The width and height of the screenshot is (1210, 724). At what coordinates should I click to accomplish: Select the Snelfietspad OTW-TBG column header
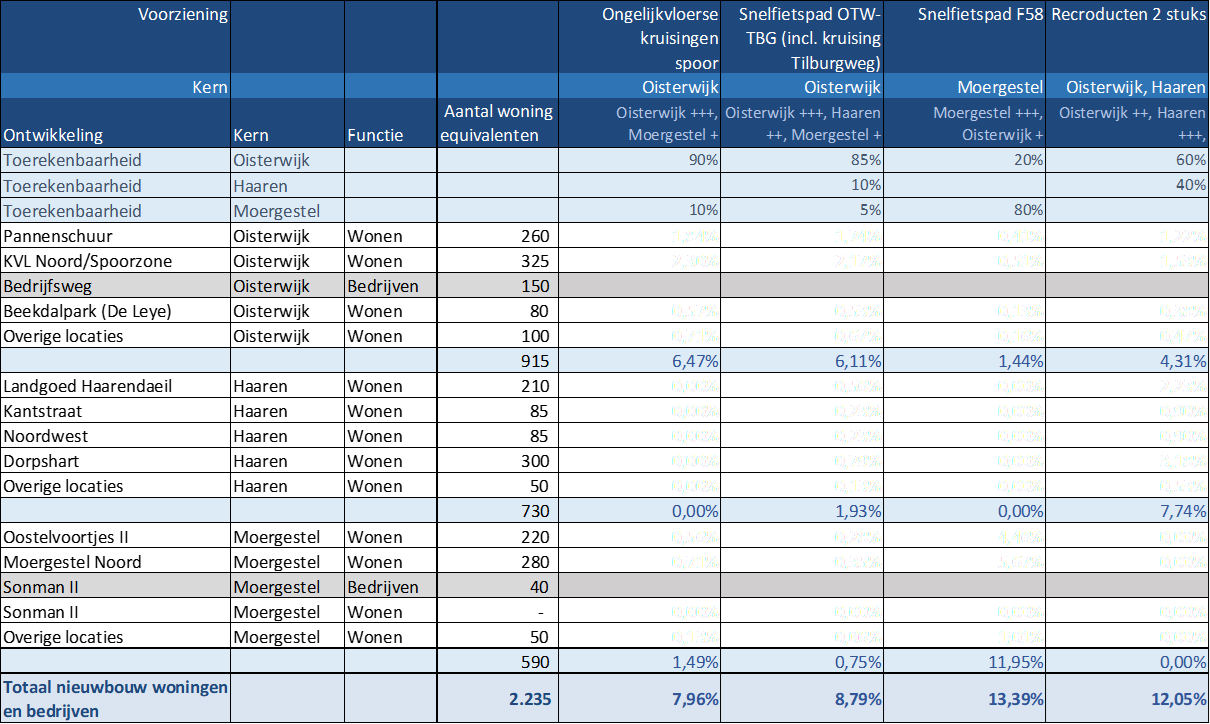(802, 38)
